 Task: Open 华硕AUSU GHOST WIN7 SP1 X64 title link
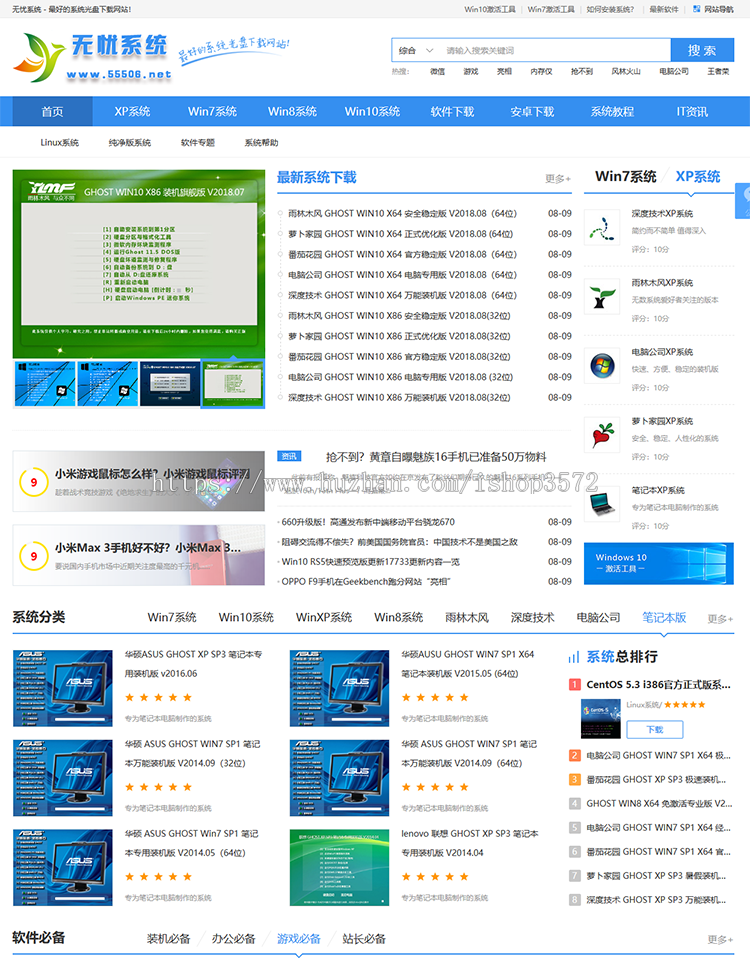[468, 664]
